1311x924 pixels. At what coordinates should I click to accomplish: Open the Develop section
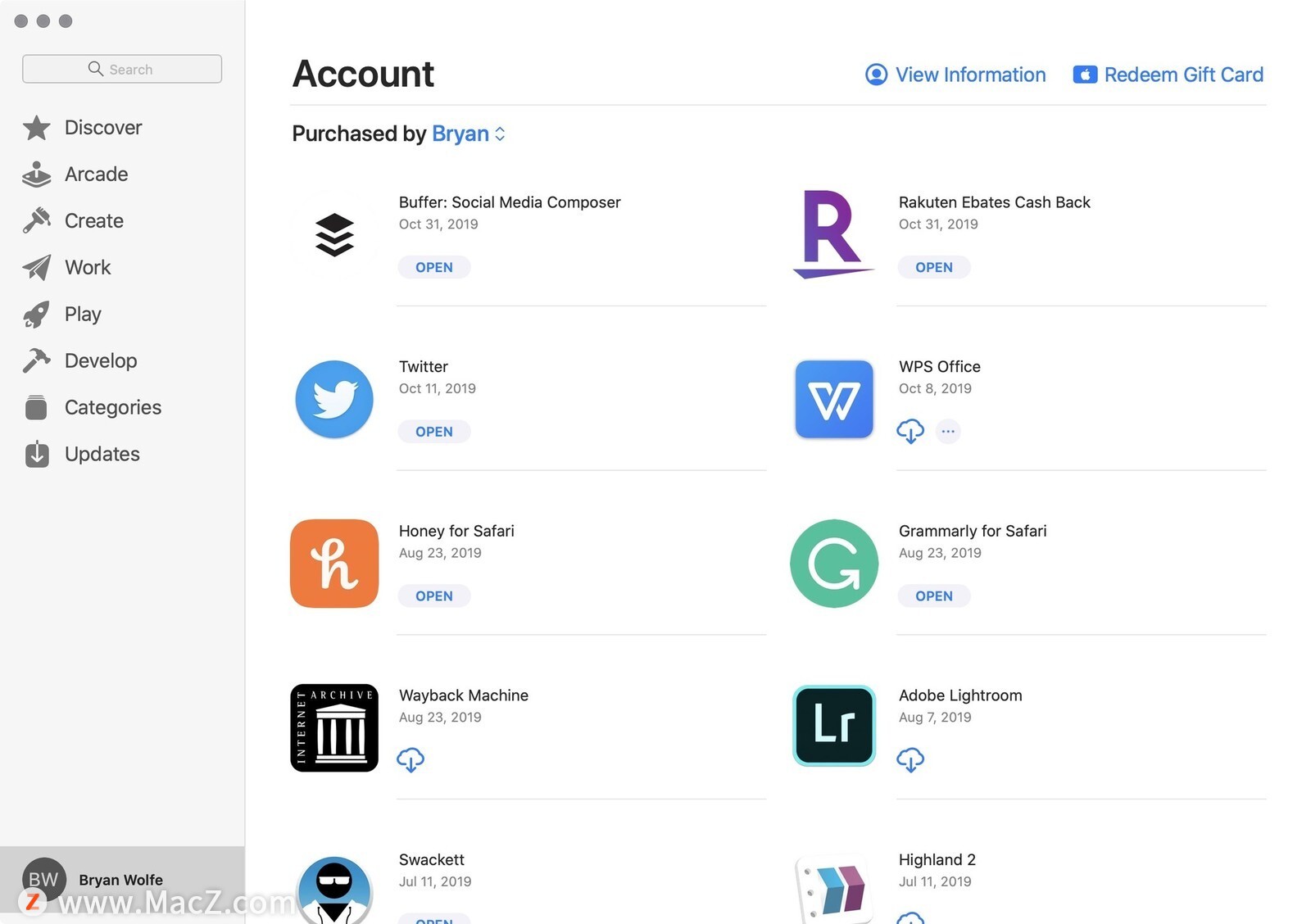pyautogui.click(x=101, y=361)
